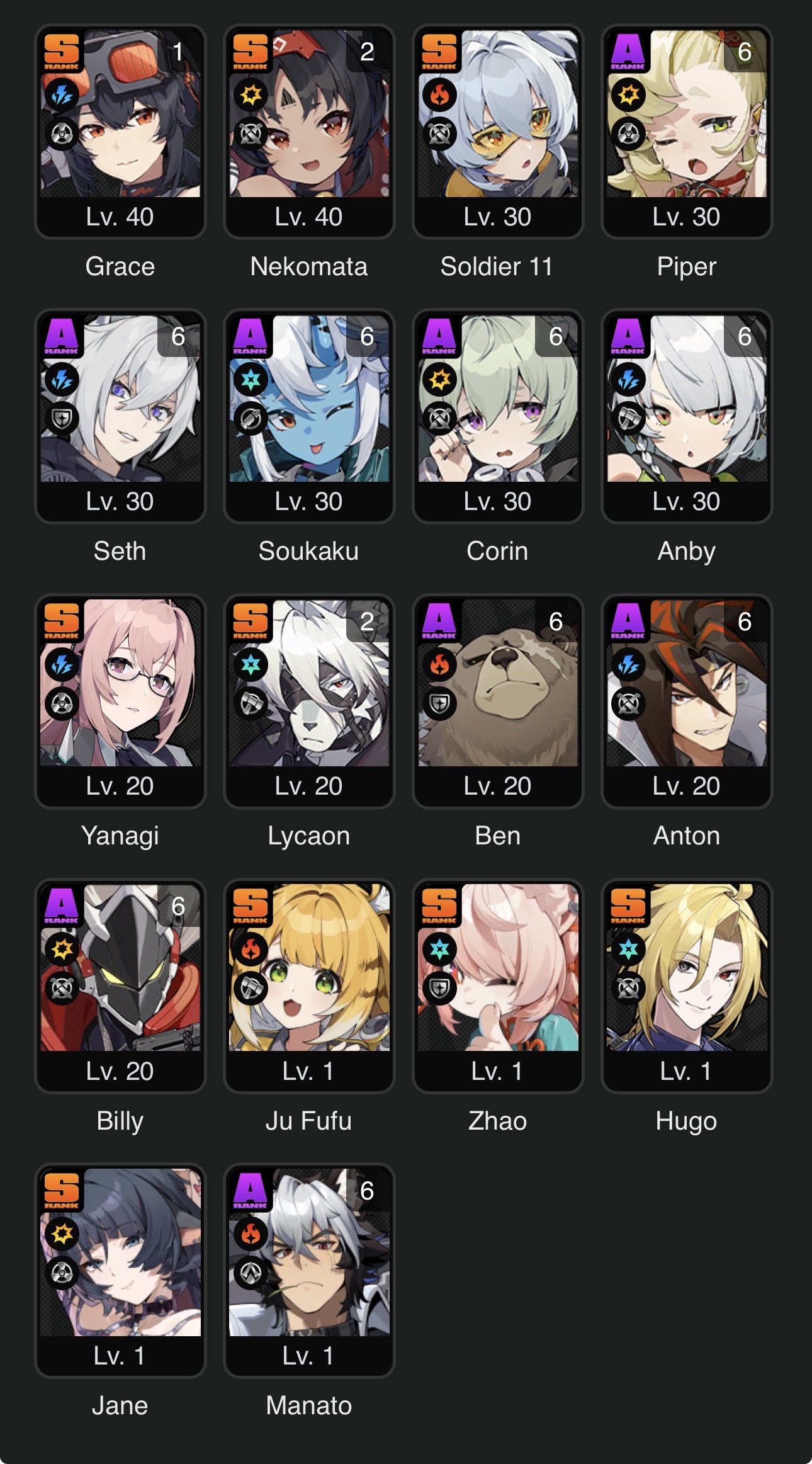The image size is (812, 1464).
Task: Open Yanagi's character card
Action: coord(120,701)
